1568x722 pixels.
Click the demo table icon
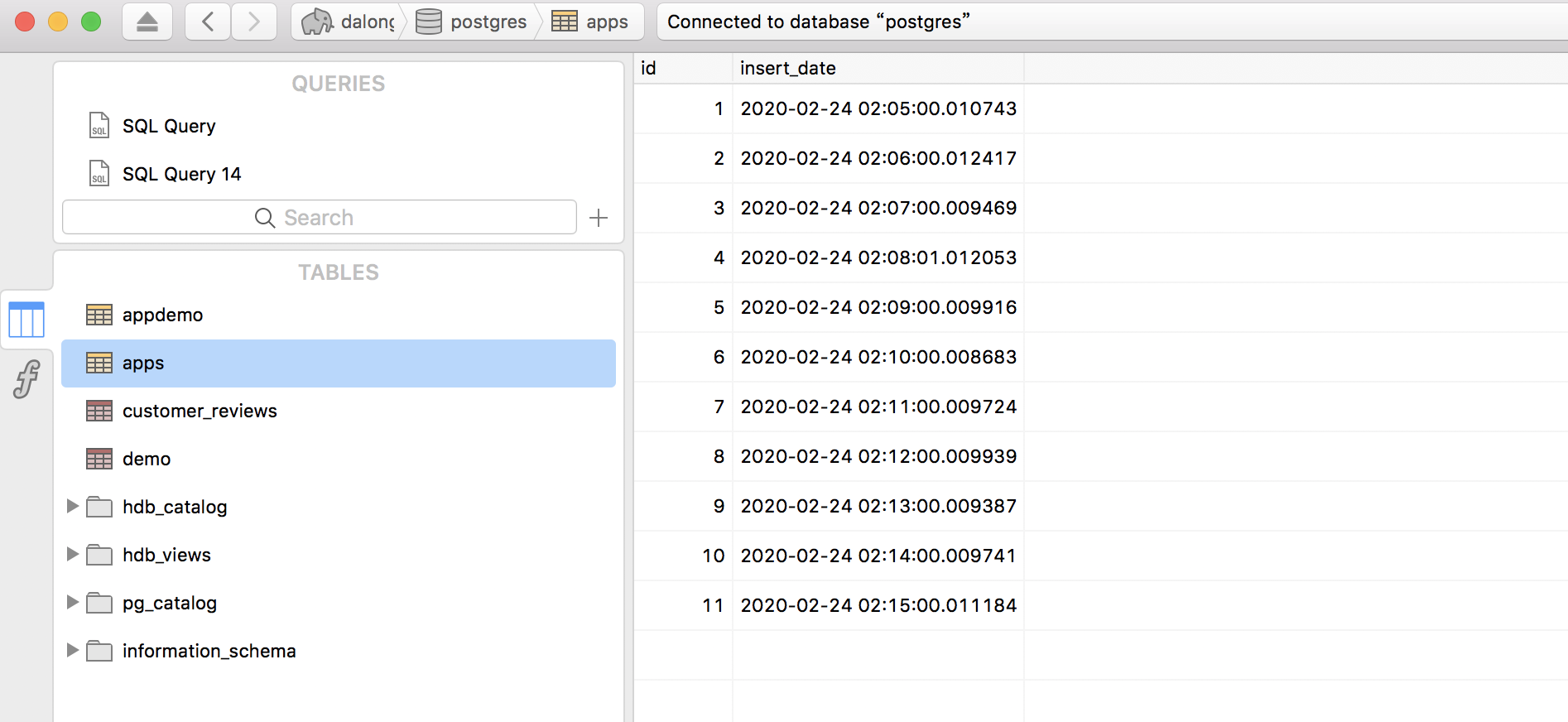point(99,459)
